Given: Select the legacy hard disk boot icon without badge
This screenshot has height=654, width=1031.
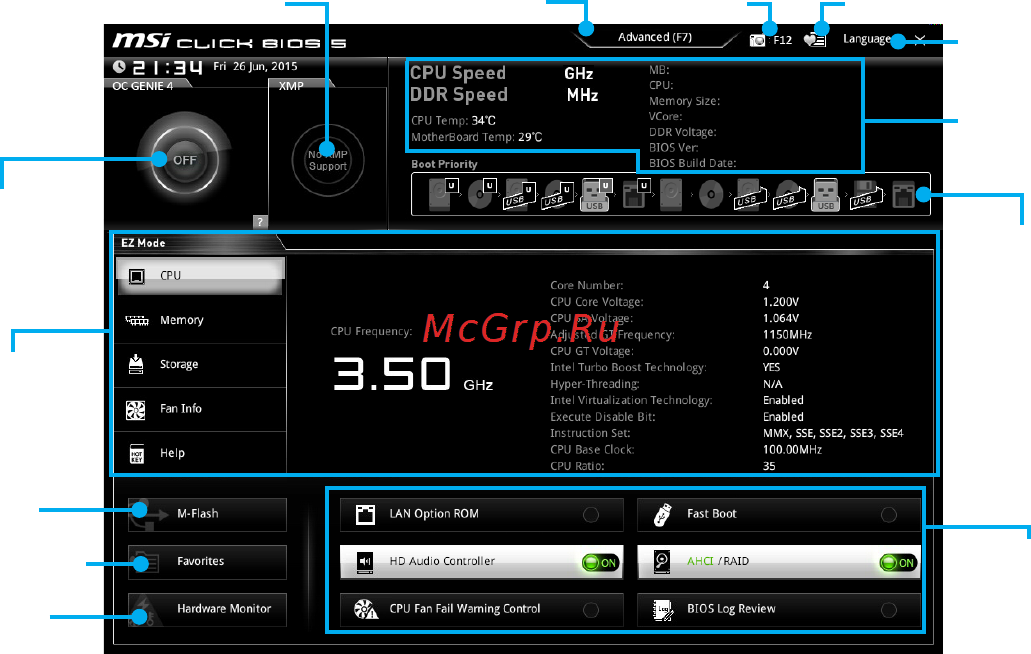Looking at the screenshot, I should 671,195.
